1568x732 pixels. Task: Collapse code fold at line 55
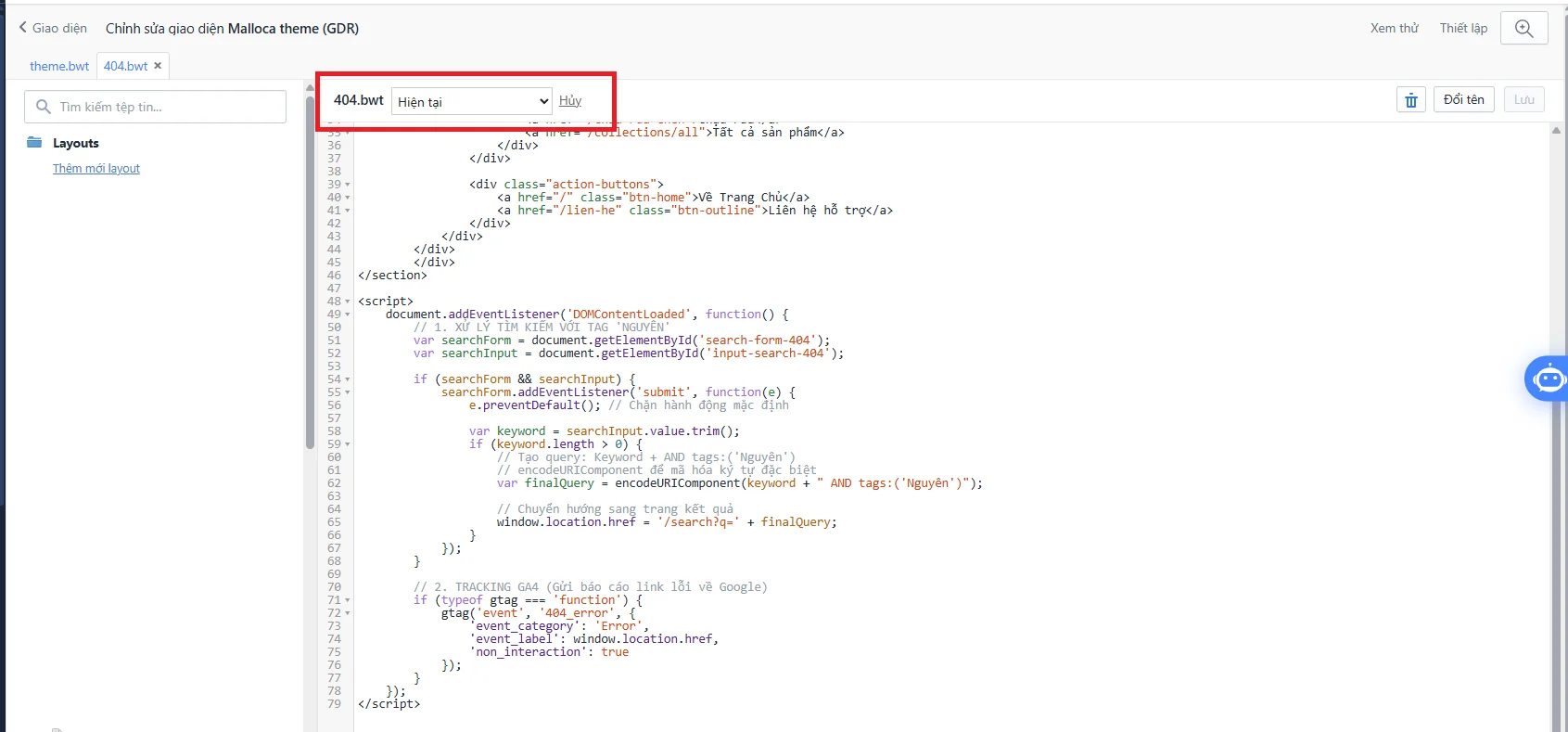[x=348, y=392]
